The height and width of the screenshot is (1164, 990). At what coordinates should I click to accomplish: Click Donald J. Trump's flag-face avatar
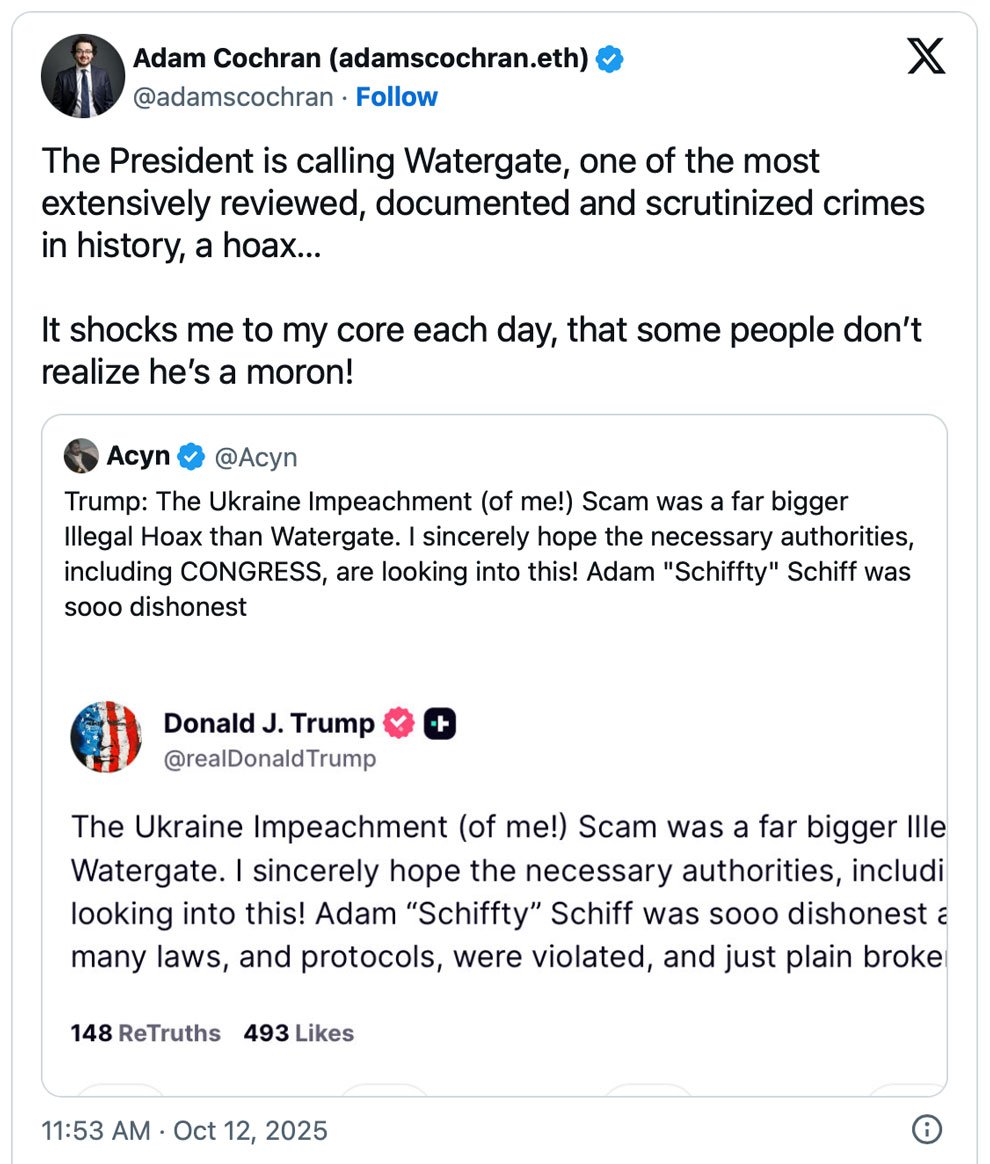106,738
